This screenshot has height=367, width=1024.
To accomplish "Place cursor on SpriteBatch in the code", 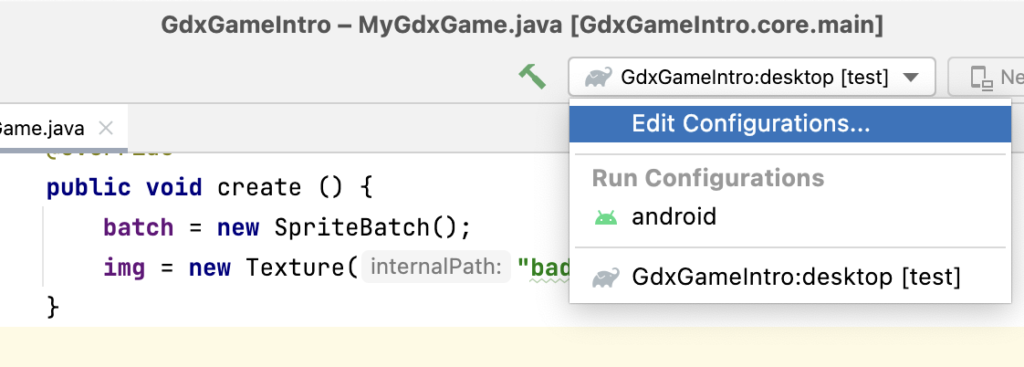I will coord(351,227).
